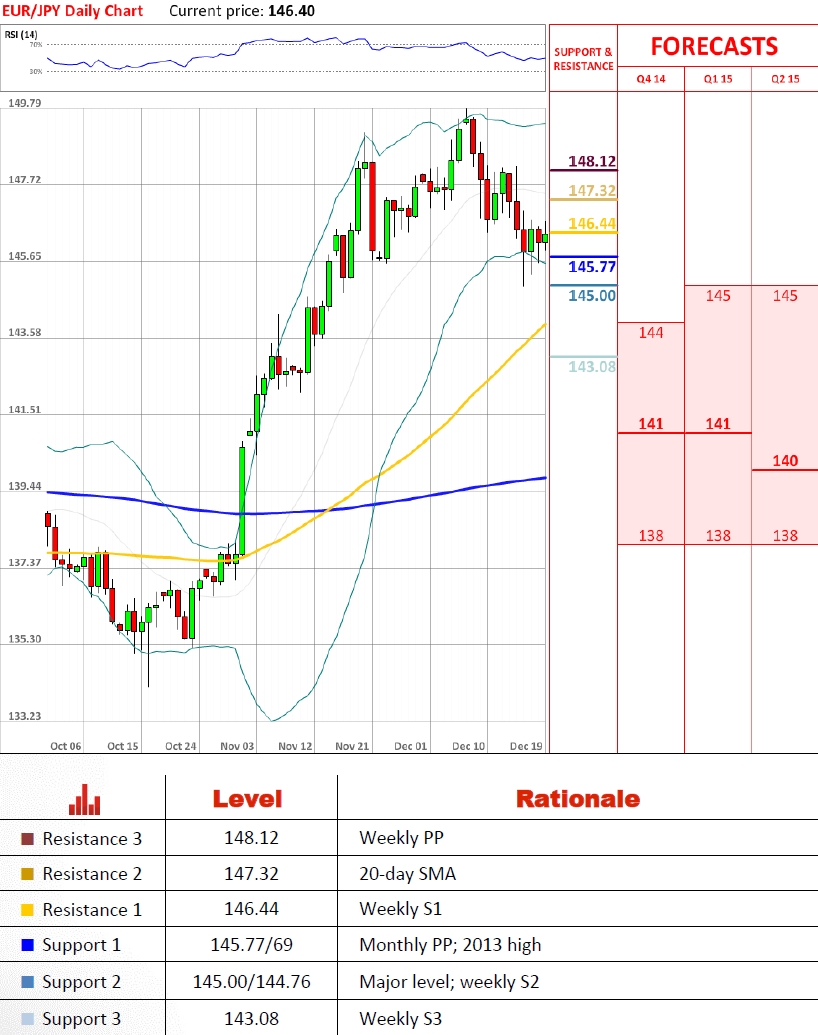Select the Support 3 row label
Viewport: 818px width, 1035px height.
point(81,1019)
